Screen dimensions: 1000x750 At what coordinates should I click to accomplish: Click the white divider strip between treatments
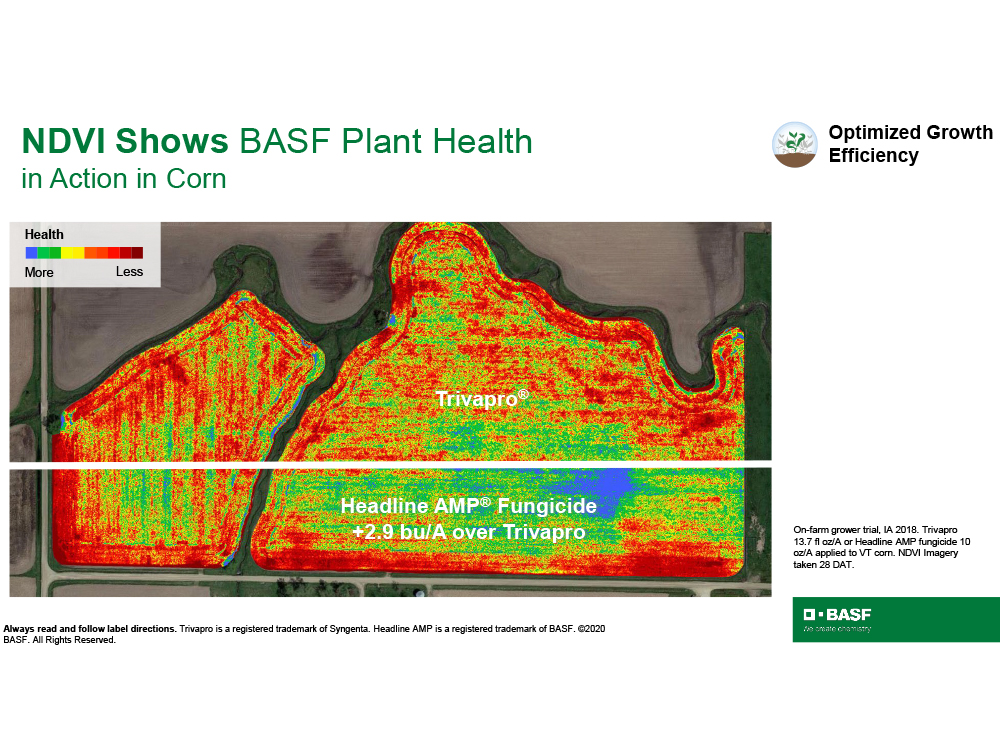[x=390, y=465]
